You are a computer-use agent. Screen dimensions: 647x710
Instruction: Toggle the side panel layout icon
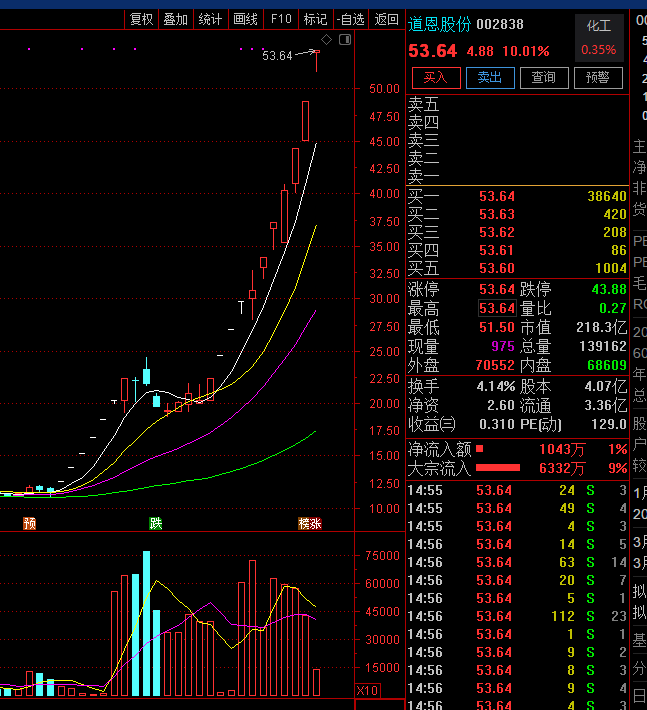(x=345, y=40)
